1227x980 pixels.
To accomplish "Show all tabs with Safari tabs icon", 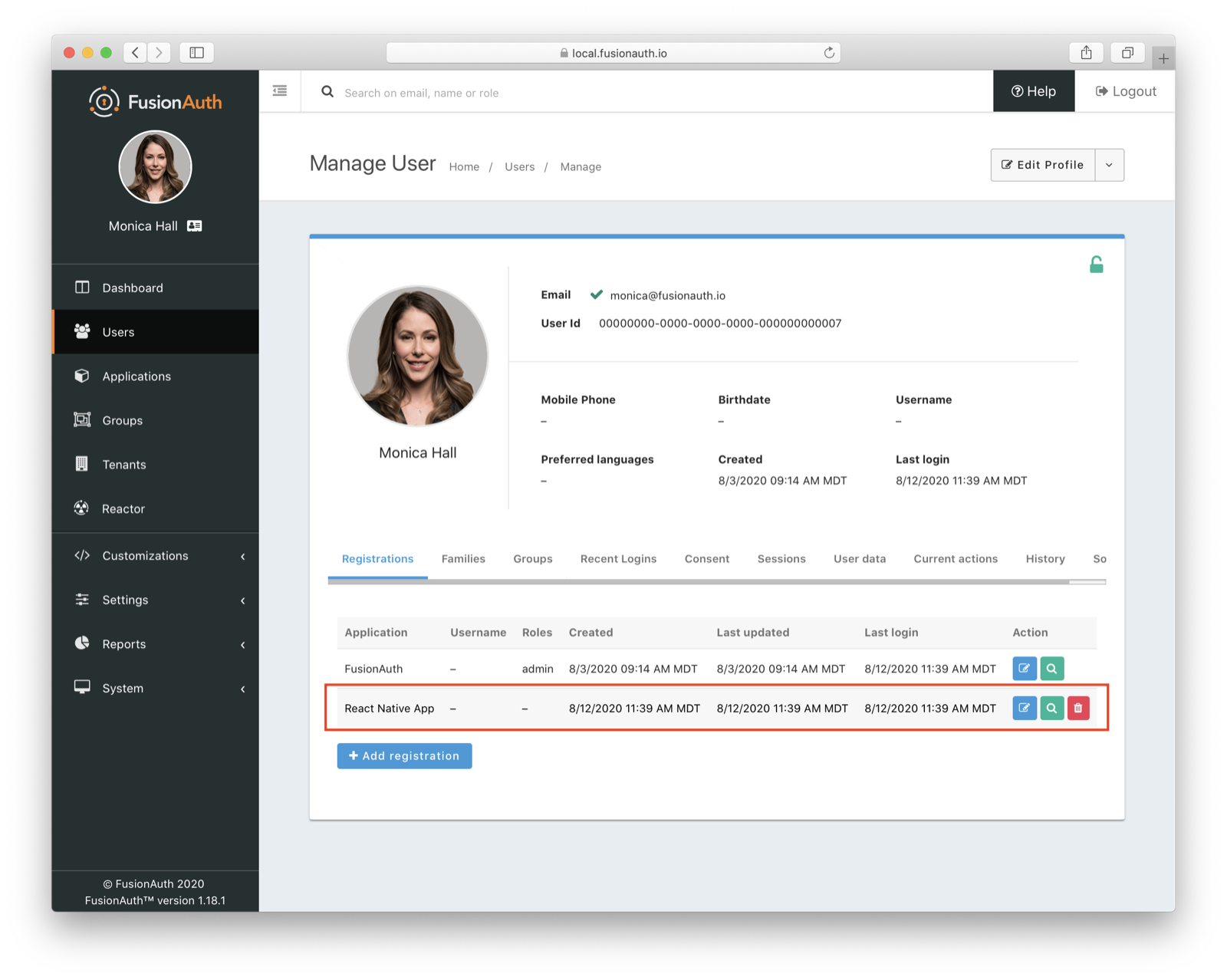I will click(1127, 52).
